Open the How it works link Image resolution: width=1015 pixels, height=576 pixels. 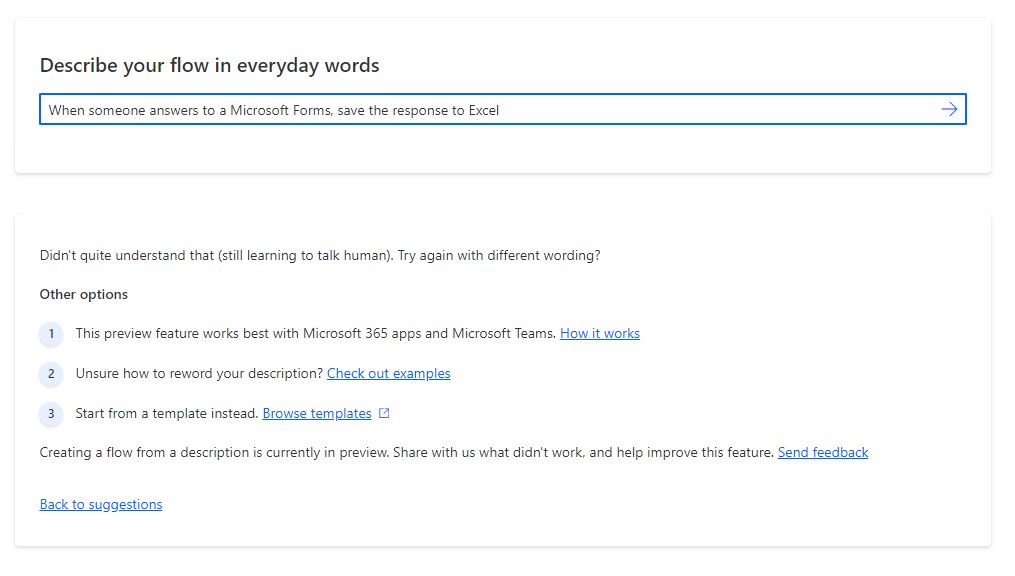pos(599,333)
